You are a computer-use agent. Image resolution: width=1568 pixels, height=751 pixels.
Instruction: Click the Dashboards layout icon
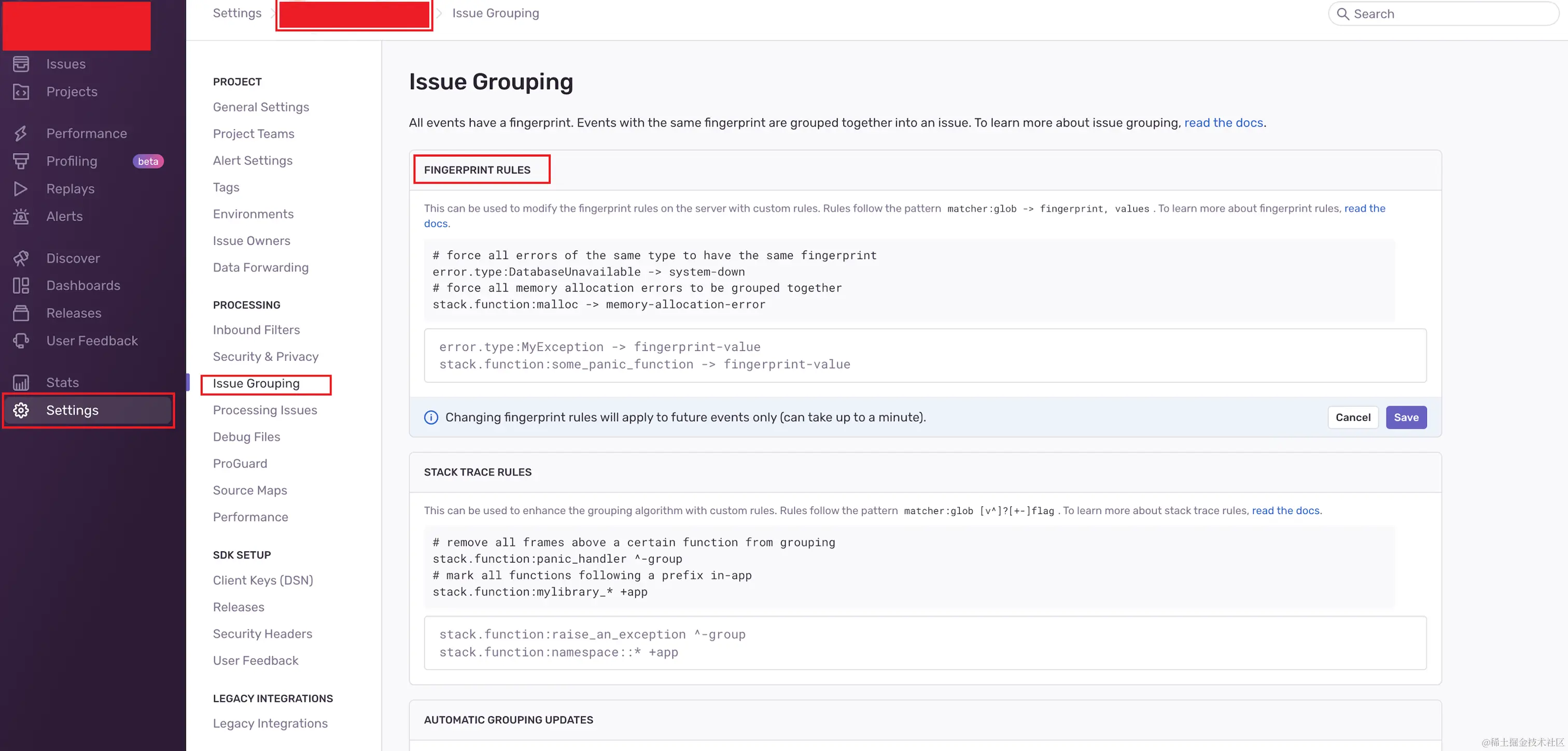[x=21, y=286]
